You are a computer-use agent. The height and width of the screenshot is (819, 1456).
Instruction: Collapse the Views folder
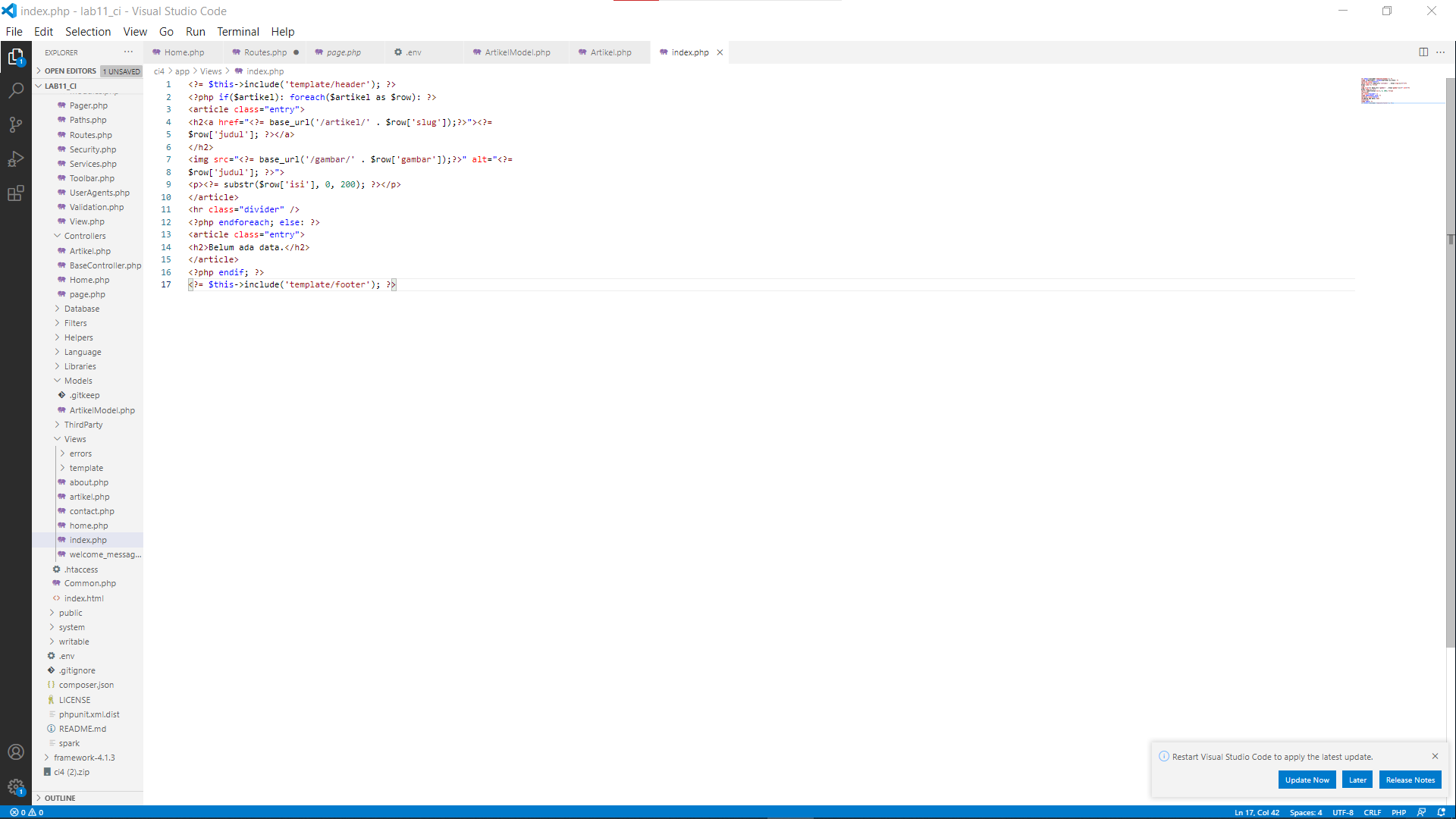pyautogui.click(x=74, y=438)
